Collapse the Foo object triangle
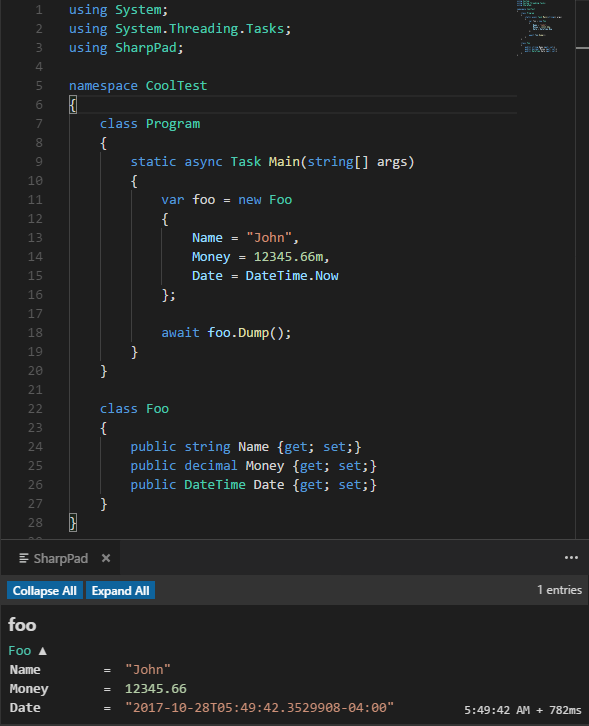Viewport: 589px width, 726px height. 43,651
